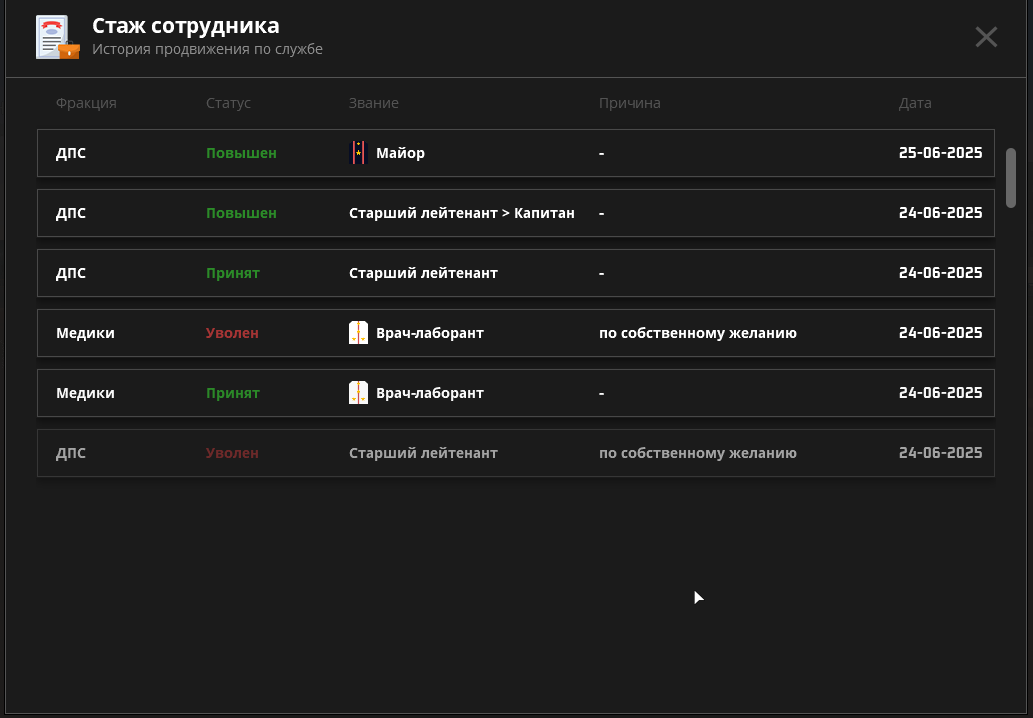This screenshot has height=718, width=1033.
Task: Click Медики faction in the Принят row
Action: point(85,393)
